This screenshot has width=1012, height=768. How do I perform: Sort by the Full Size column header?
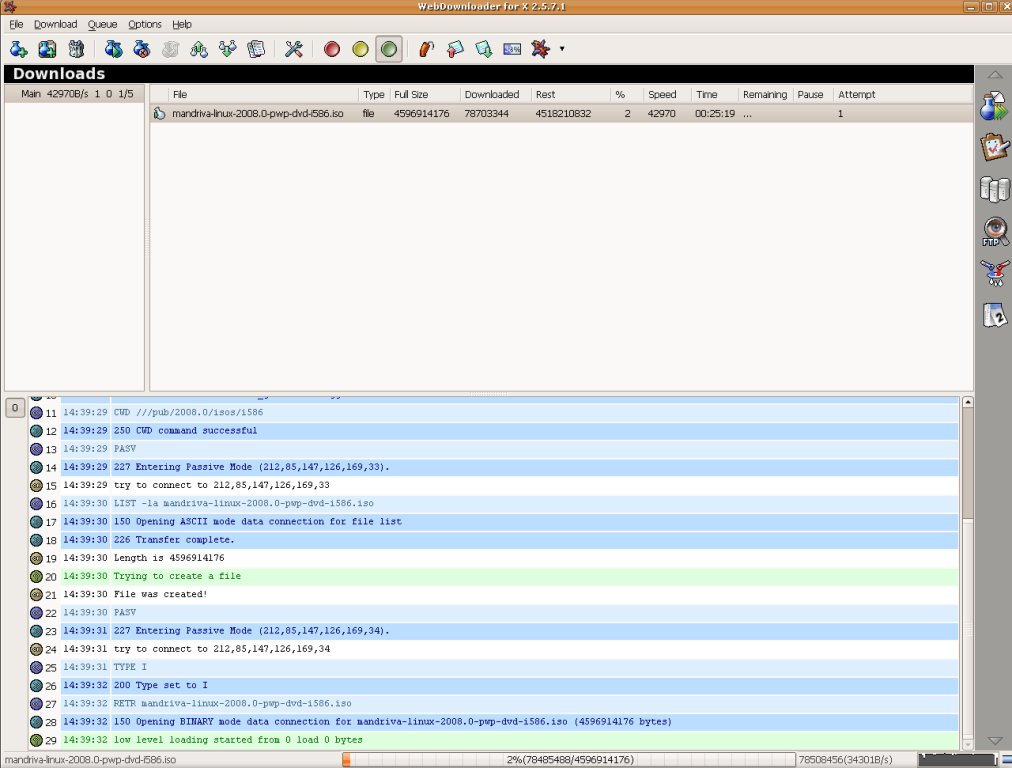[x=425, y=94]
